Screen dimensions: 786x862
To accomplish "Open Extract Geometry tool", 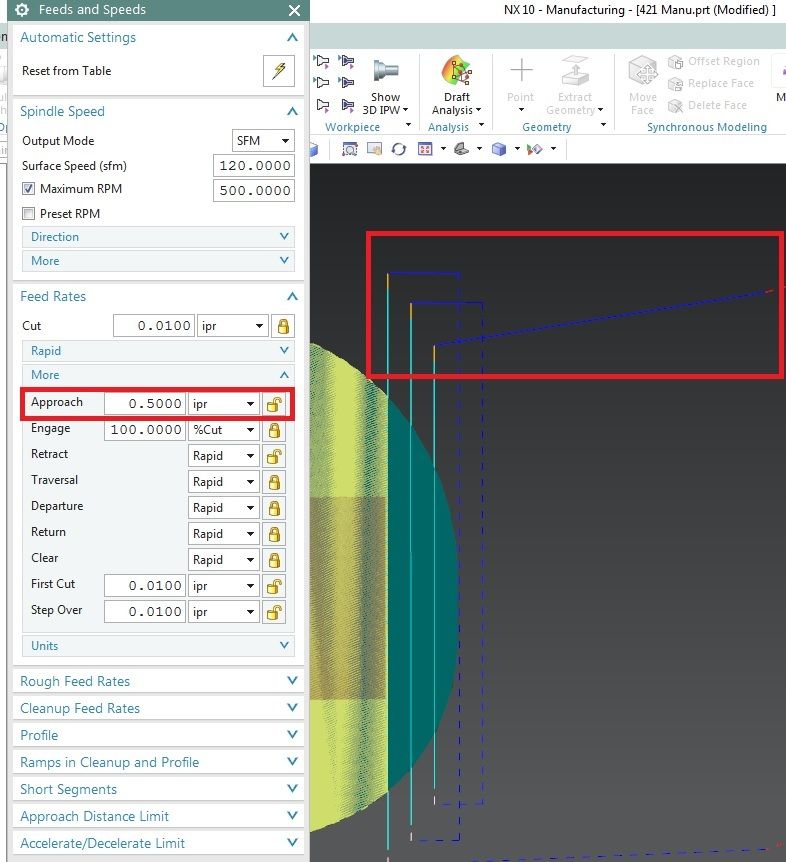I will (x=574, y=86).
